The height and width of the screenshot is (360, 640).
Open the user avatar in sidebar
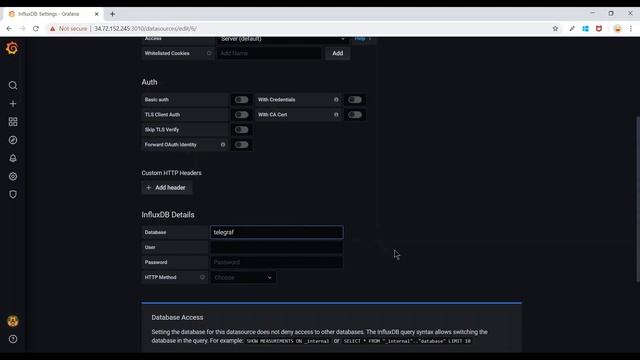[x=13, y=321]
